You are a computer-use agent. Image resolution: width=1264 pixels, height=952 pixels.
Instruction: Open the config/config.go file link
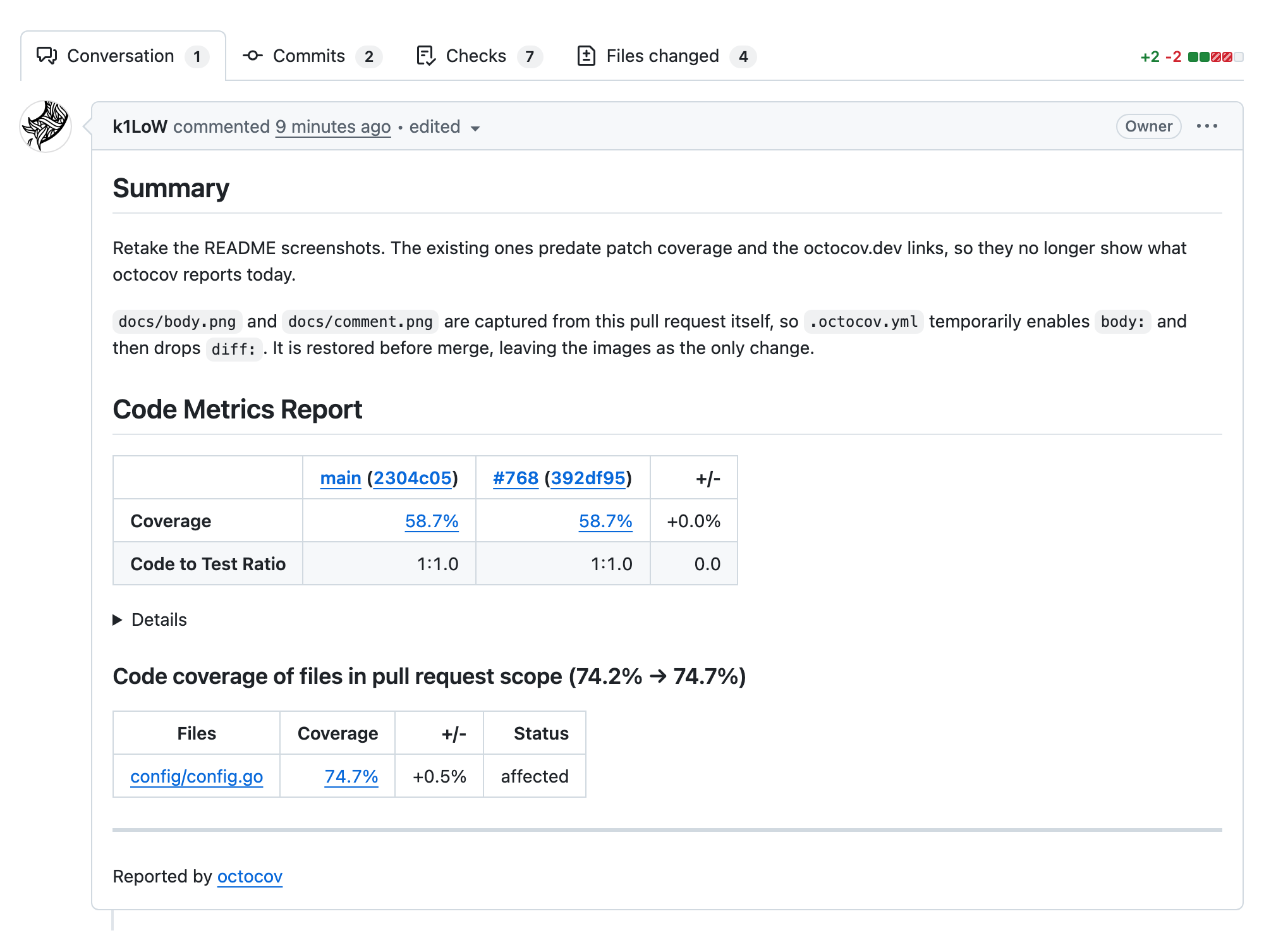pyautogui.click(x=197, y=776)
